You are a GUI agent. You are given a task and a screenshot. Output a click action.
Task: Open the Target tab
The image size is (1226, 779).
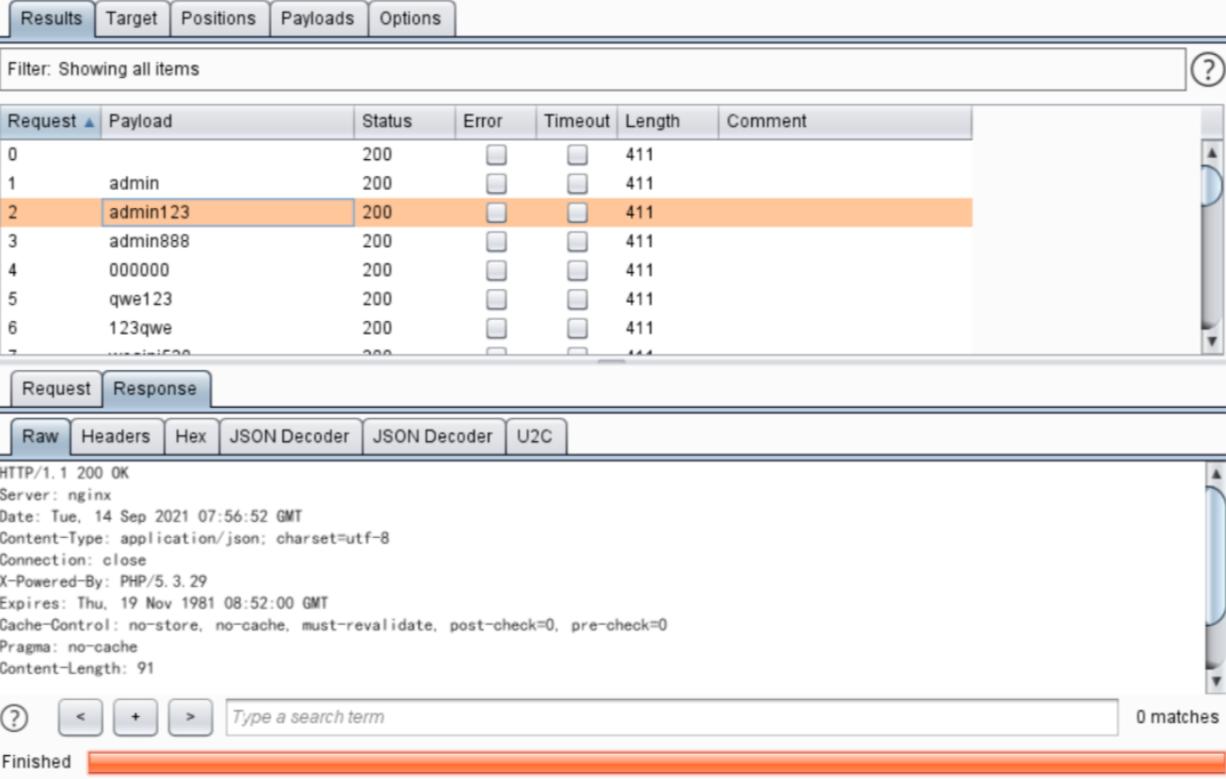(x=132, y=18)
